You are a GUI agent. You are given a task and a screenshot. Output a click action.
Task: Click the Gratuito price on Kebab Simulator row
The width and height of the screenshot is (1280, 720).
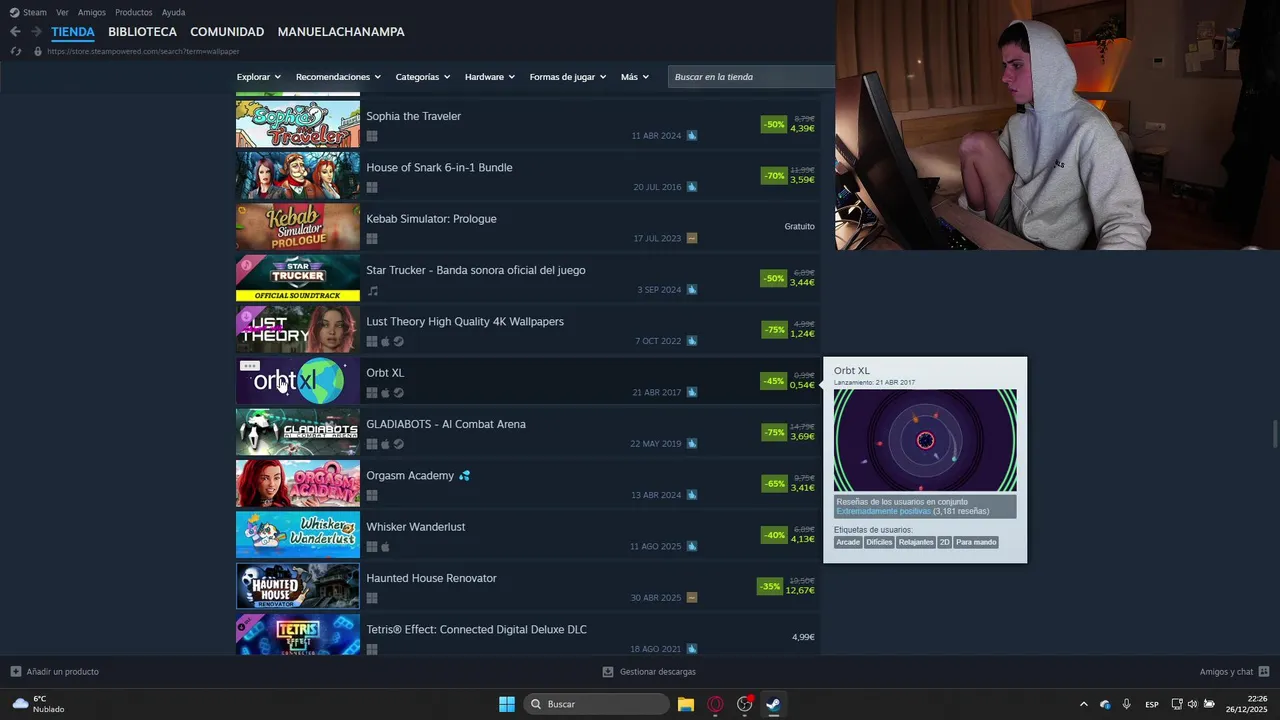[799, 227]
